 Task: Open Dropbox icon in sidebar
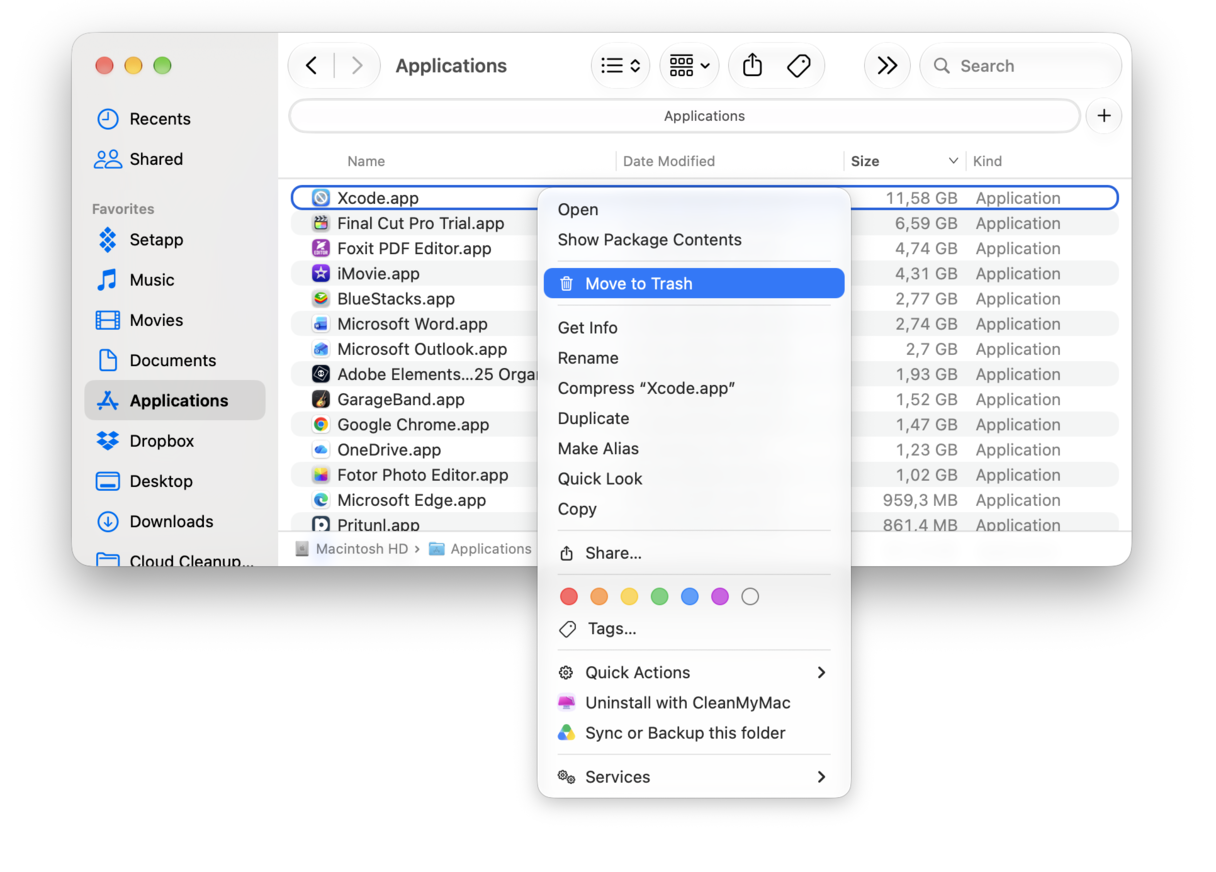point(108,441)
